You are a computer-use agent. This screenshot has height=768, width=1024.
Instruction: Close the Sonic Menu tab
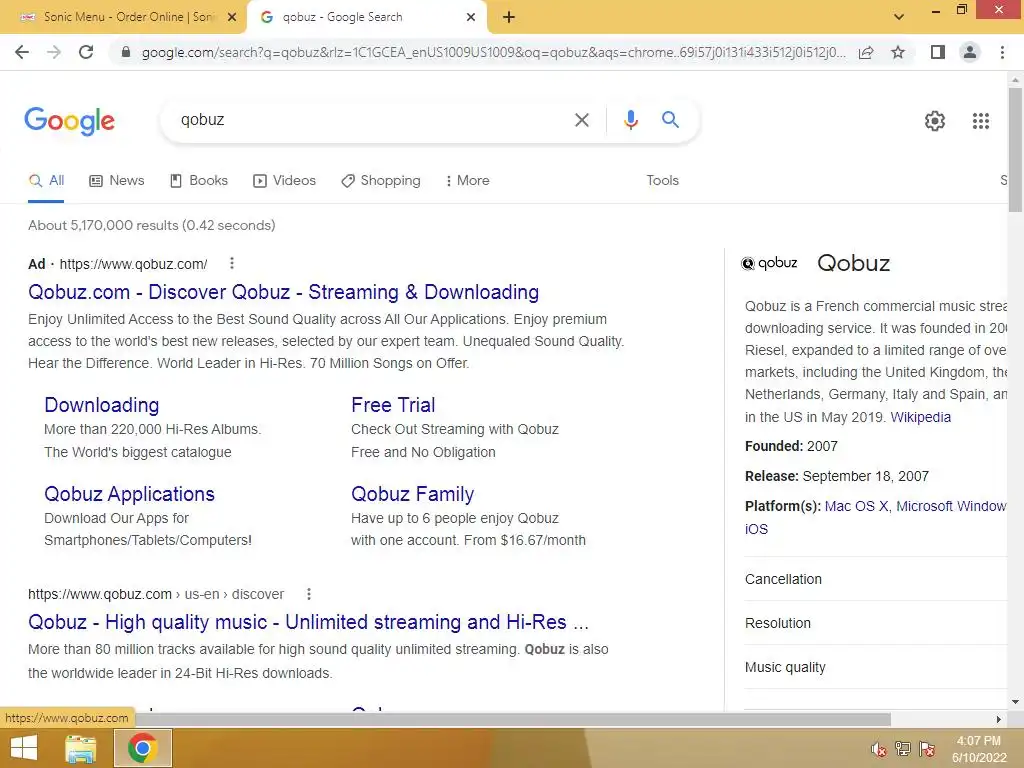(x=232, y=18)
